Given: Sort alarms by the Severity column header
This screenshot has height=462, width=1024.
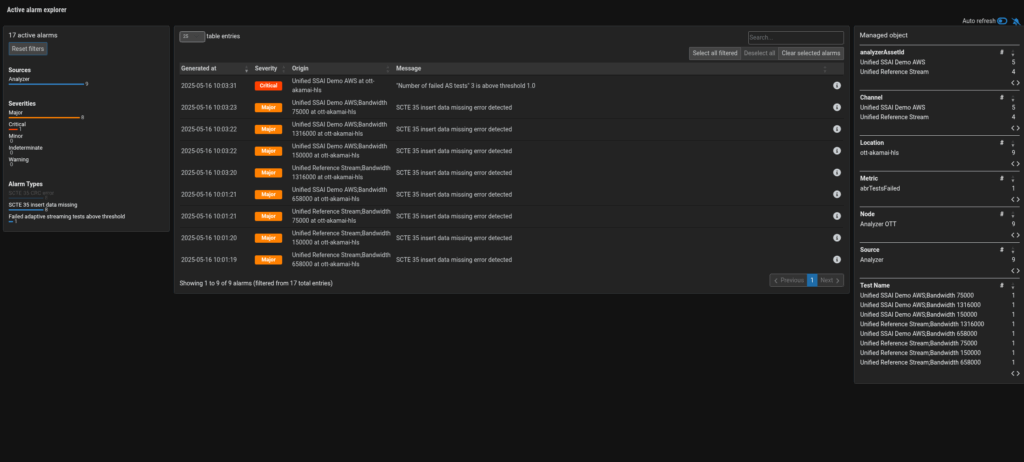Looking at the screenshot, I should click(x=268, y=68).
